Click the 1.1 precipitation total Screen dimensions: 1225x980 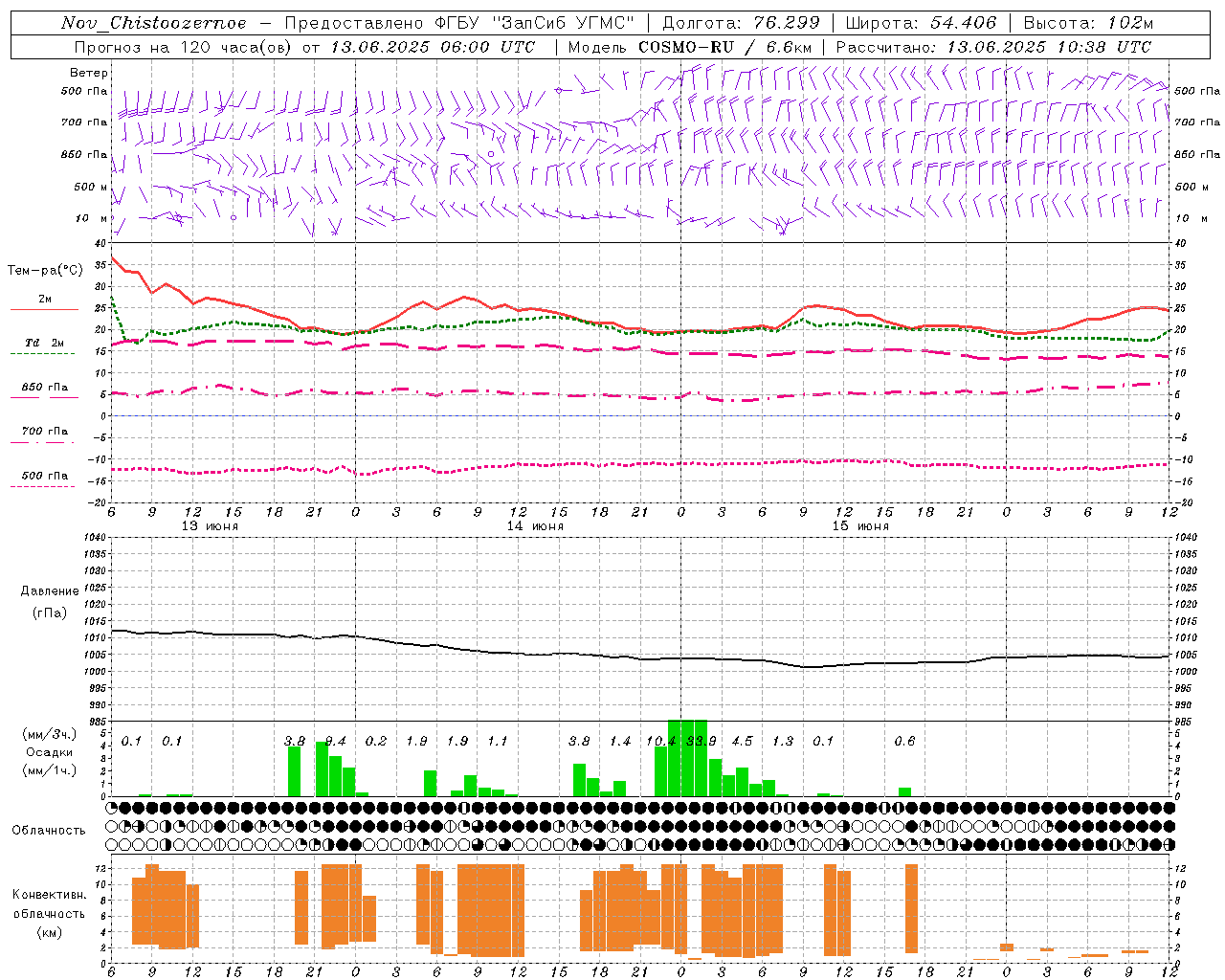pos(498,741)
